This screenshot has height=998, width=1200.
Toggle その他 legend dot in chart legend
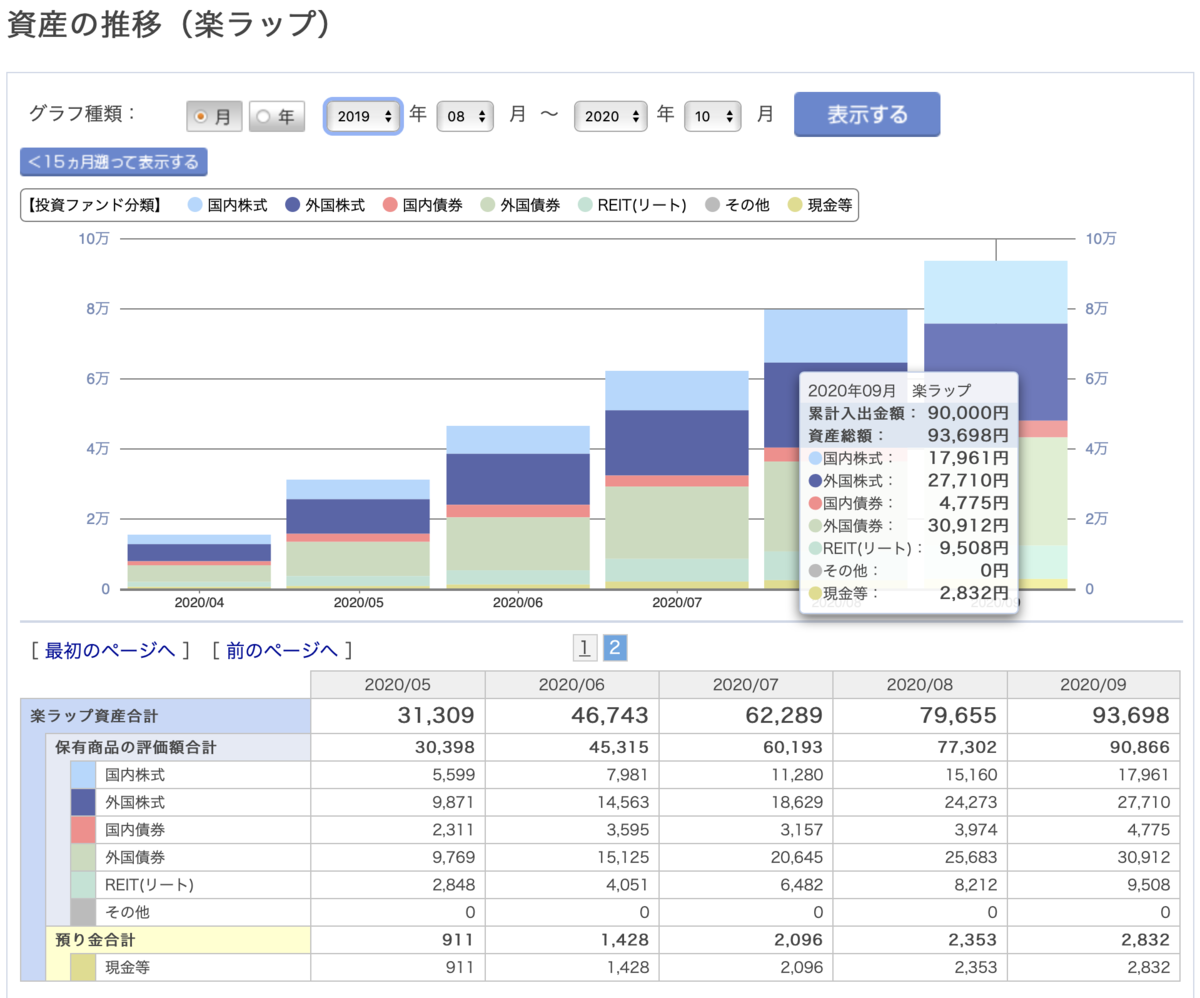click(x=712, y=206)
